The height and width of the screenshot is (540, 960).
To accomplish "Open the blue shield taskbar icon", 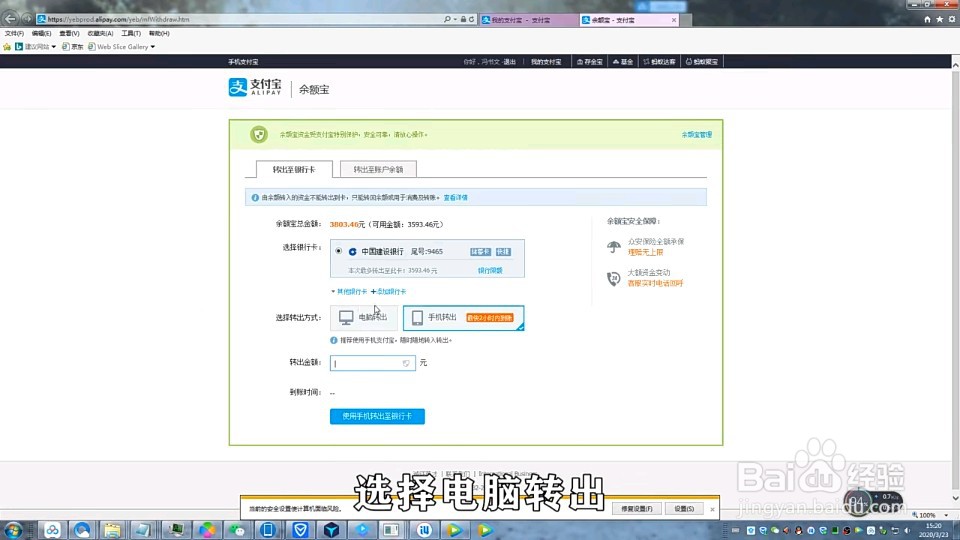I will click(300, 530).
